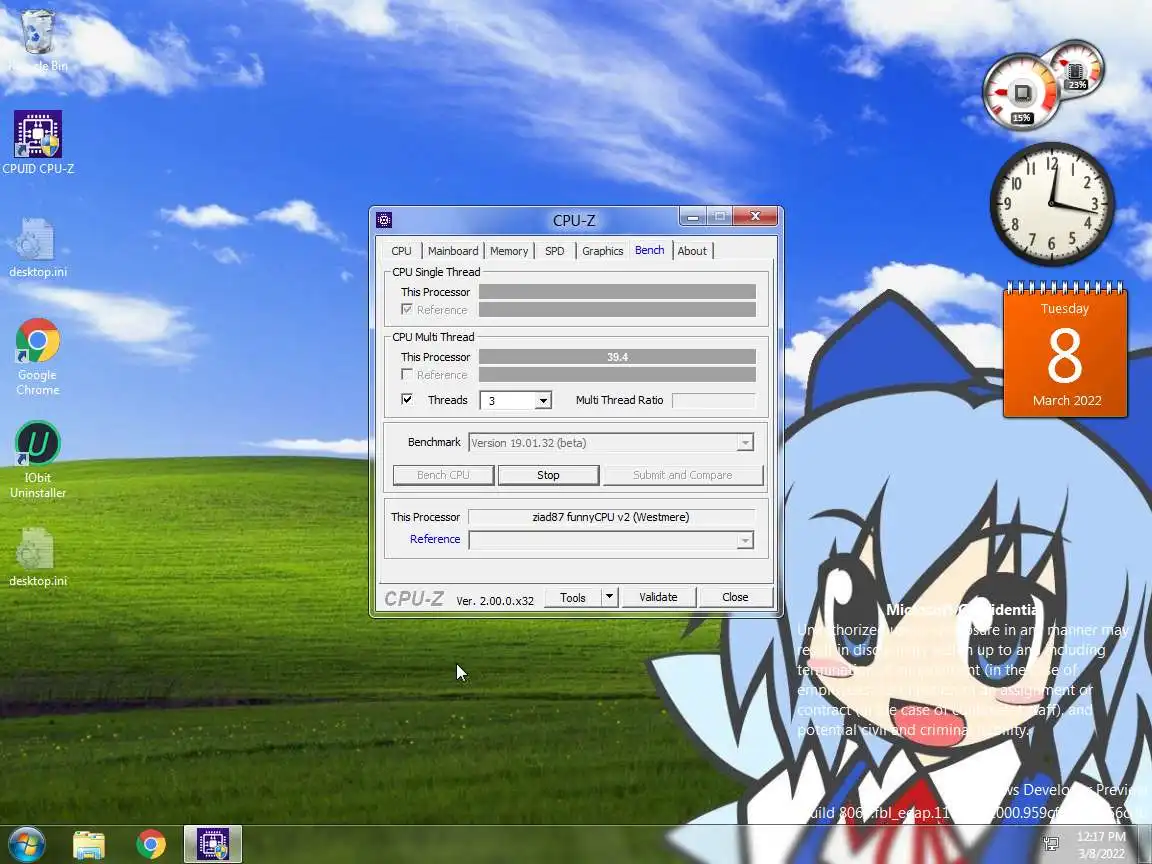Screen dimensions: 1152x864
Task: Toggle the CPU Single Thread Reference checkbox
Action: [406, 309]
